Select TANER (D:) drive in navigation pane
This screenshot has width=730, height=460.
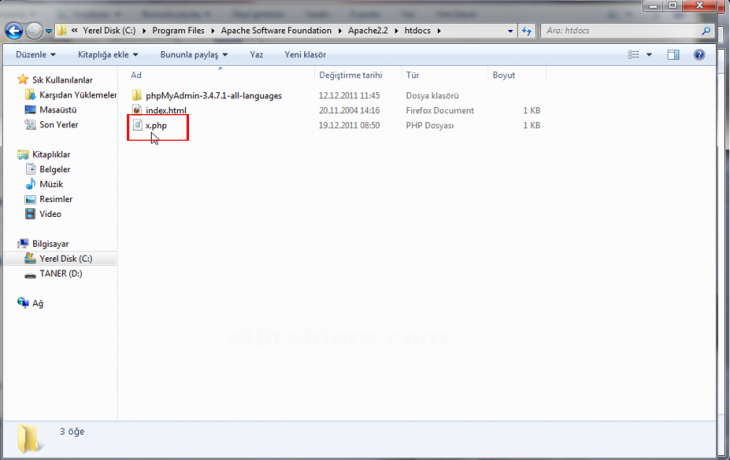[60, 273]
